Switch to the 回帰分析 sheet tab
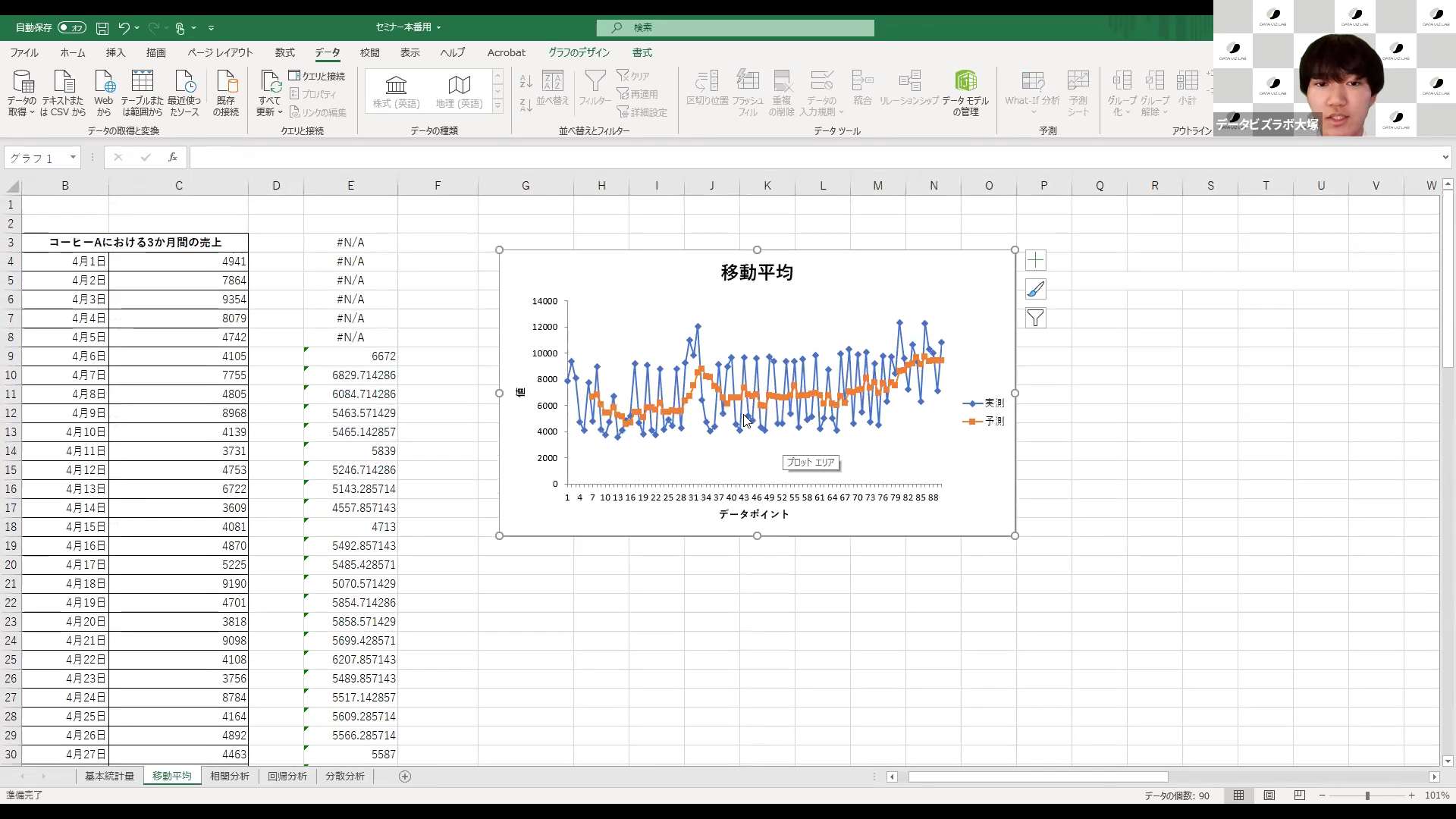Screen dimensions: 1456x819 287,776
